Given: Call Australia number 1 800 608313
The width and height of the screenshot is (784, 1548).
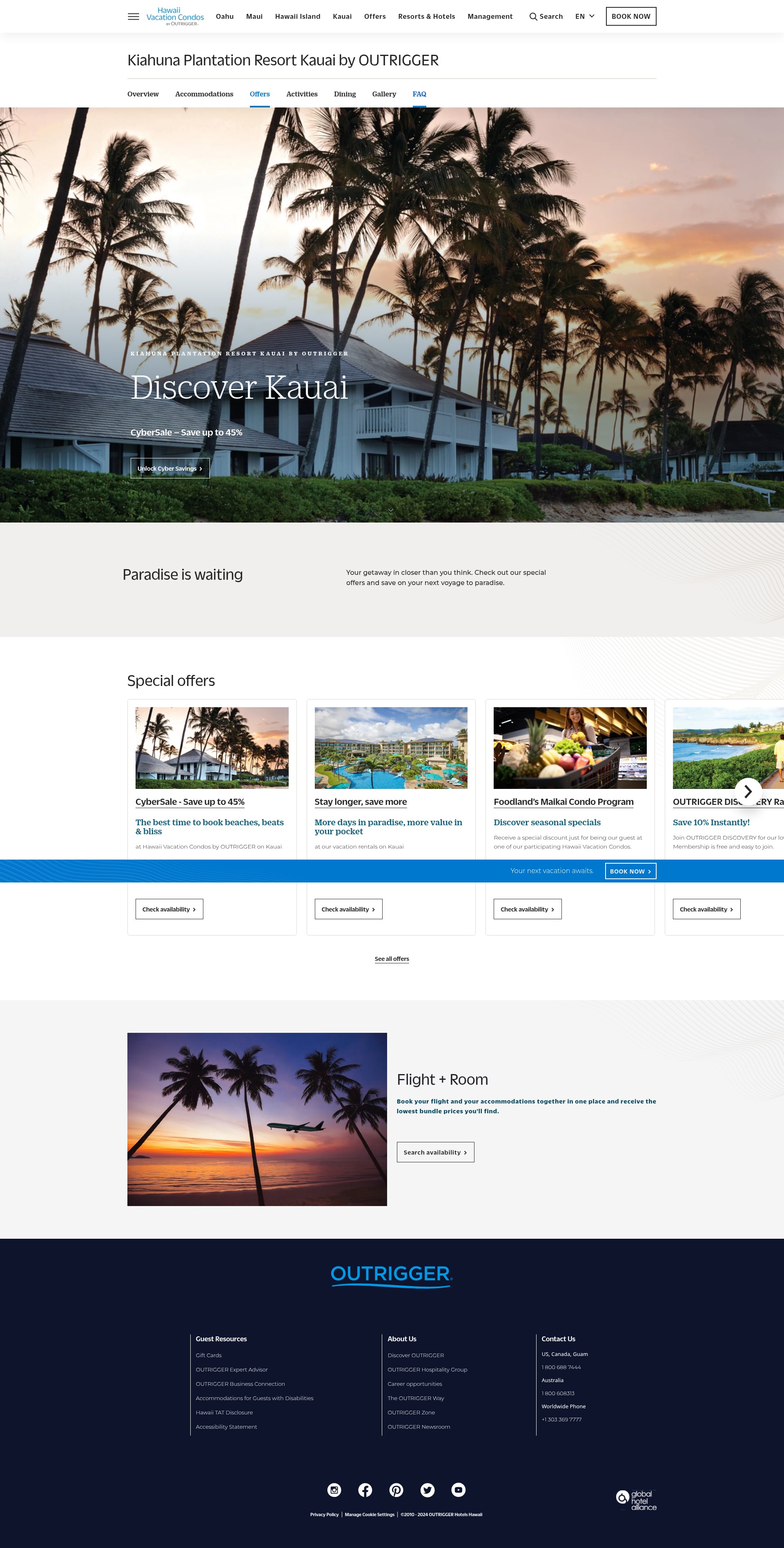Looking at the screenshot, I should click(x=558, y=1393).
